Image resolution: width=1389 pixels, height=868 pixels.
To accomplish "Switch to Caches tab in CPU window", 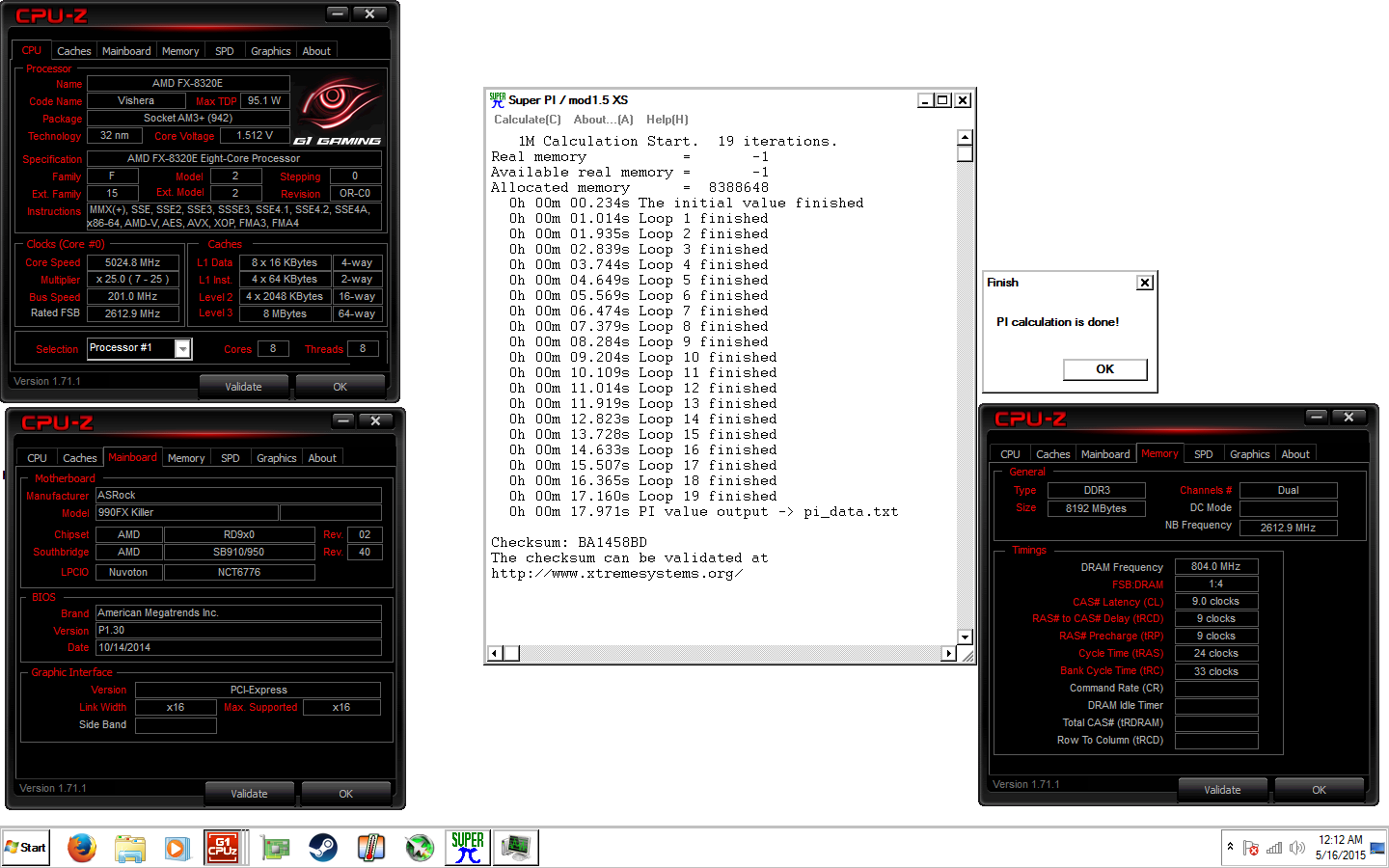I will coord(73,51).
